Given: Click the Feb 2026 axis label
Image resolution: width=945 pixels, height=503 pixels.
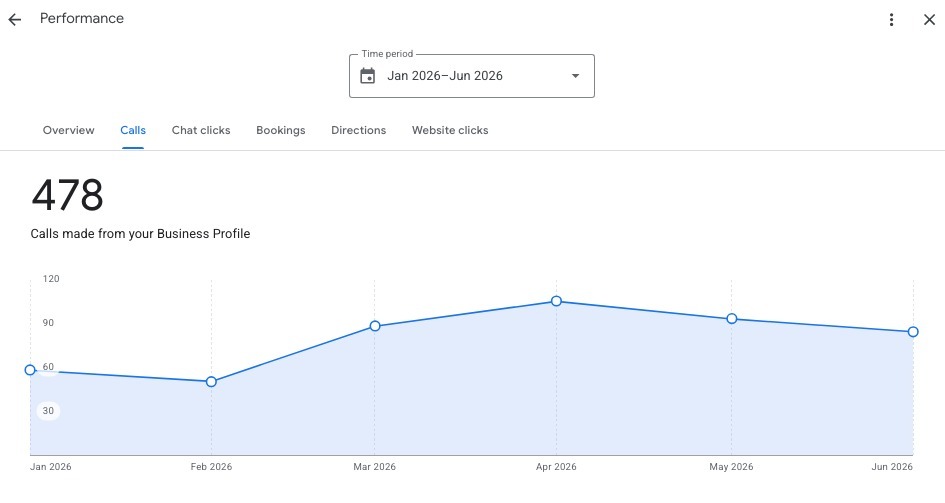Looking at the screenshot, I should [x=211, y=467].
